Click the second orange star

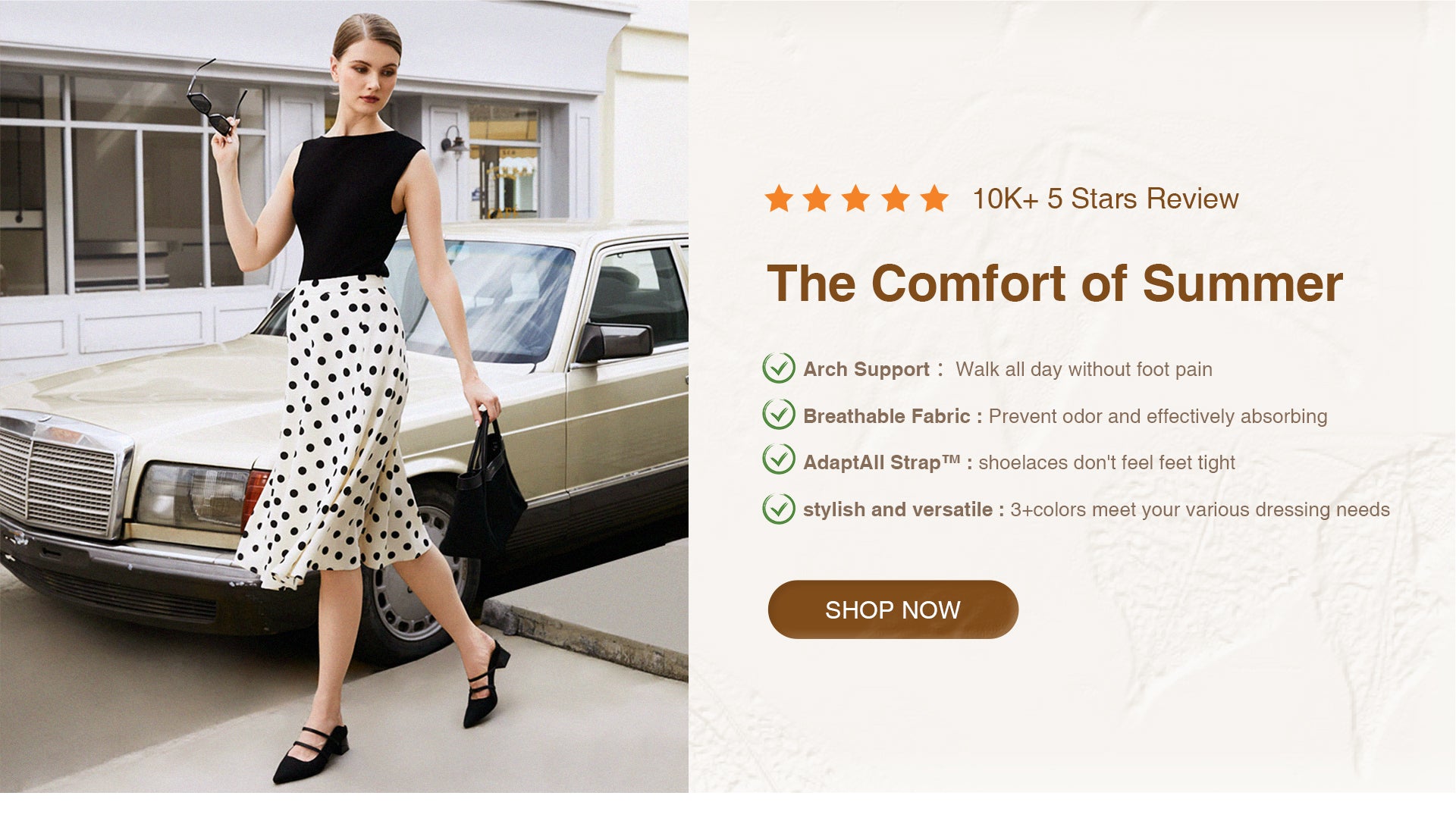(817, 199)
